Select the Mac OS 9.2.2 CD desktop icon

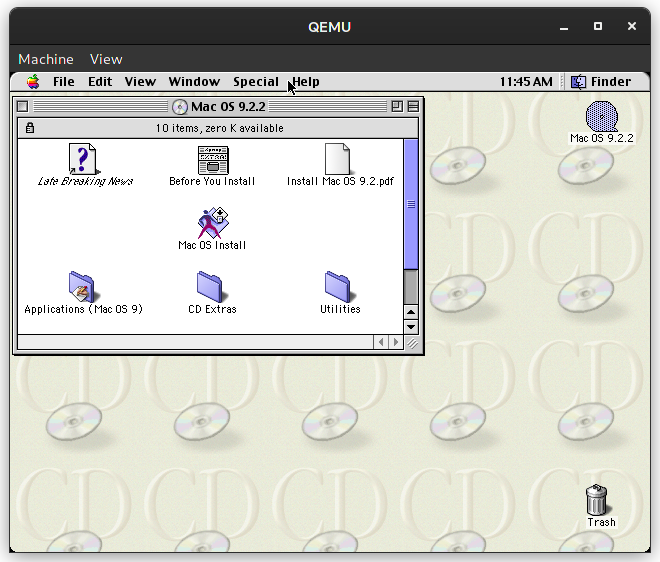601,116
